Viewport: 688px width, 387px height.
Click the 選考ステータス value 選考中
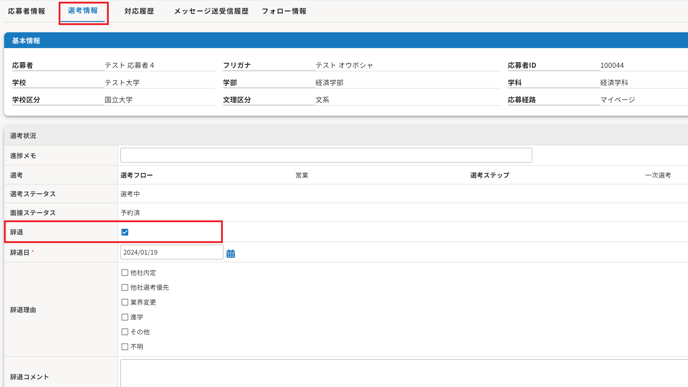[x=130, y=194]
